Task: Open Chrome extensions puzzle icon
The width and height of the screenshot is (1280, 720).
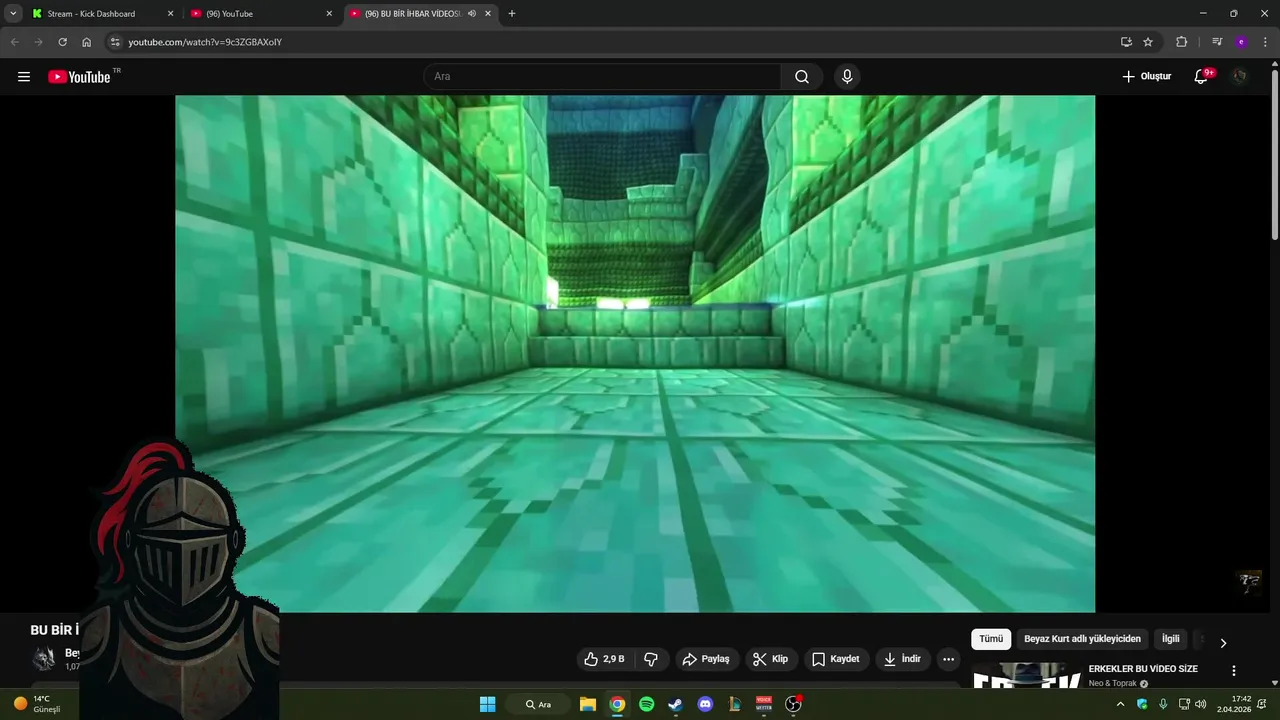Action: (1182, 42)
